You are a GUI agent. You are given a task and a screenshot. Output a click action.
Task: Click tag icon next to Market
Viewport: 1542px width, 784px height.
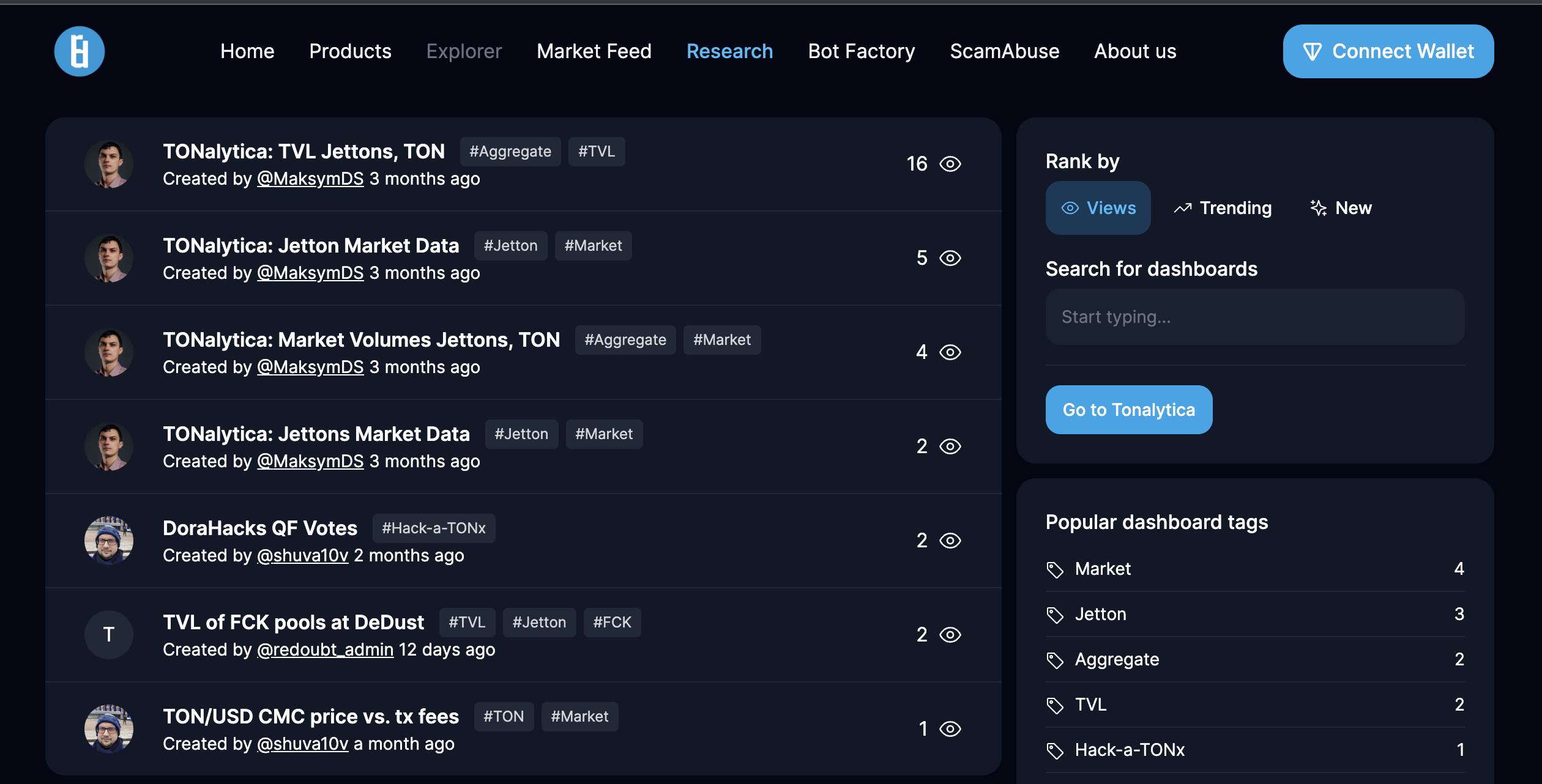1055,570
